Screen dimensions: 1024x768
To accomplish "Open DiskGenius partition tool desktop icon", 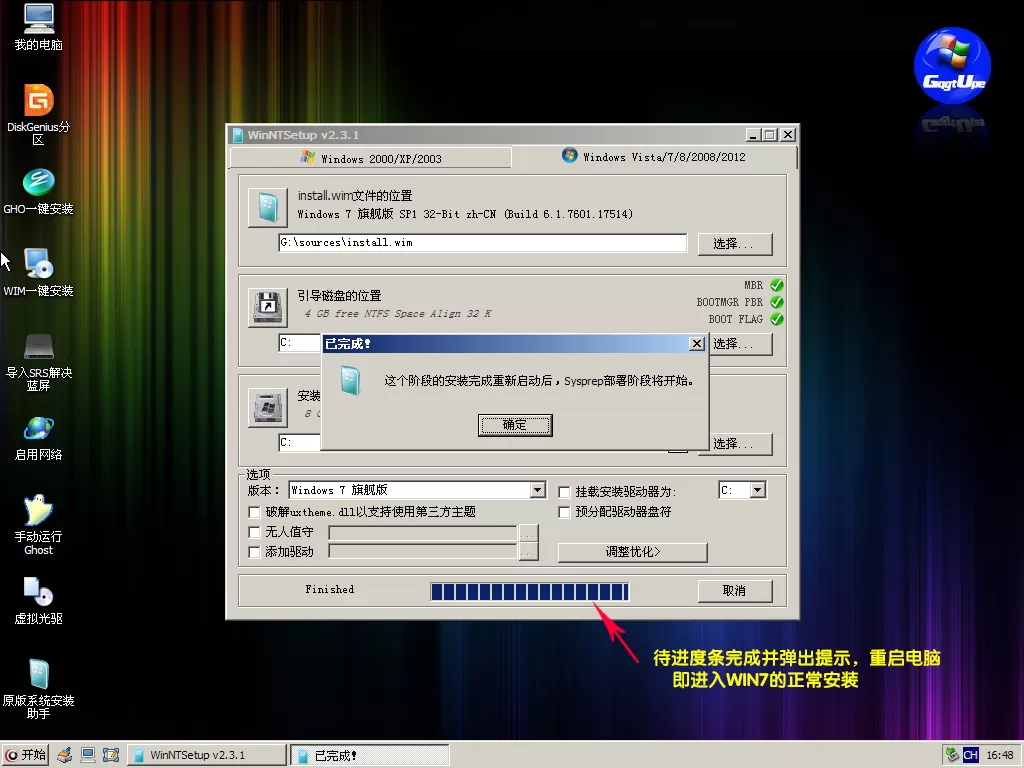I will click(x=38, y=101).
